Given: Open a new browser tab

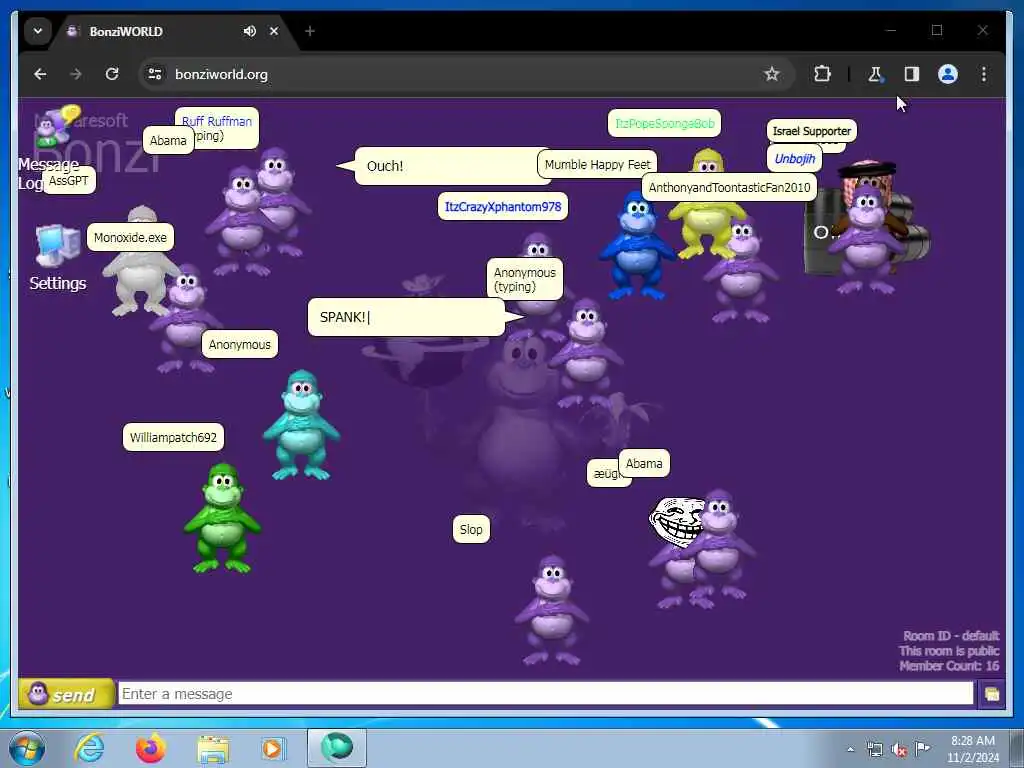Looking at the screenshot, I should click(x=310, y=31).
